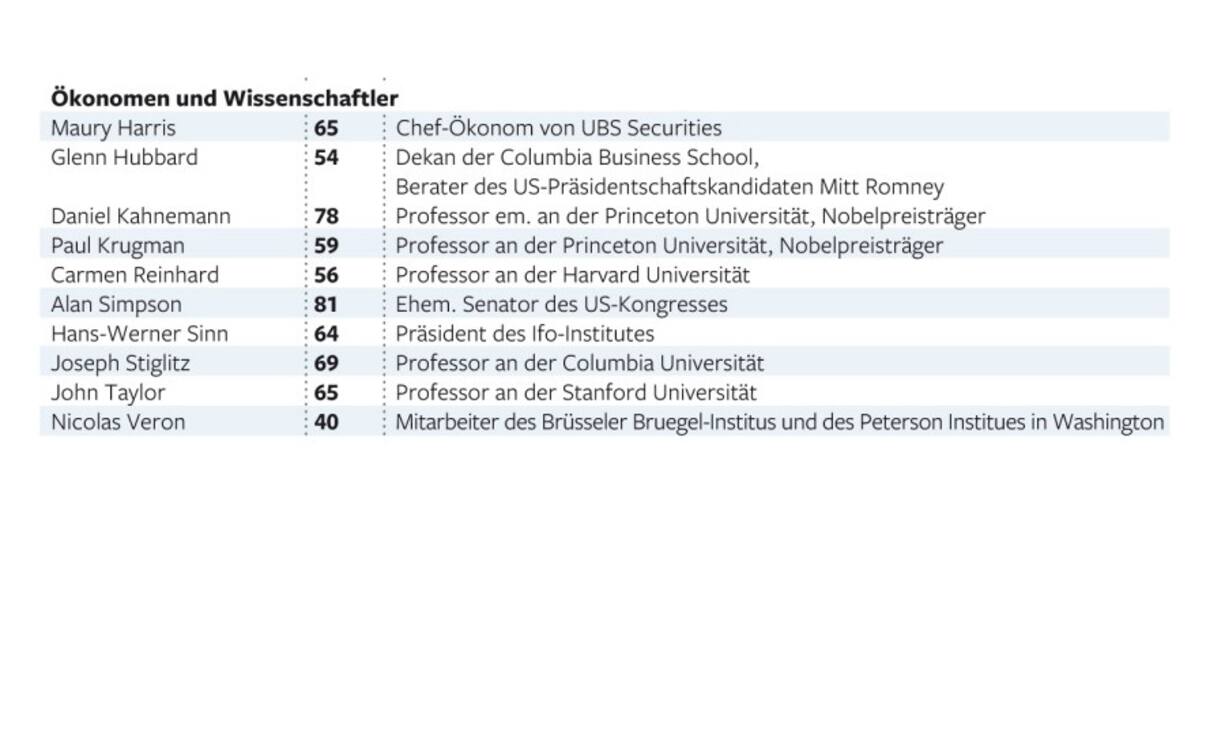Click on Paul Krugman's name
The image size is (1225, 735).
(x=118, y=245)
